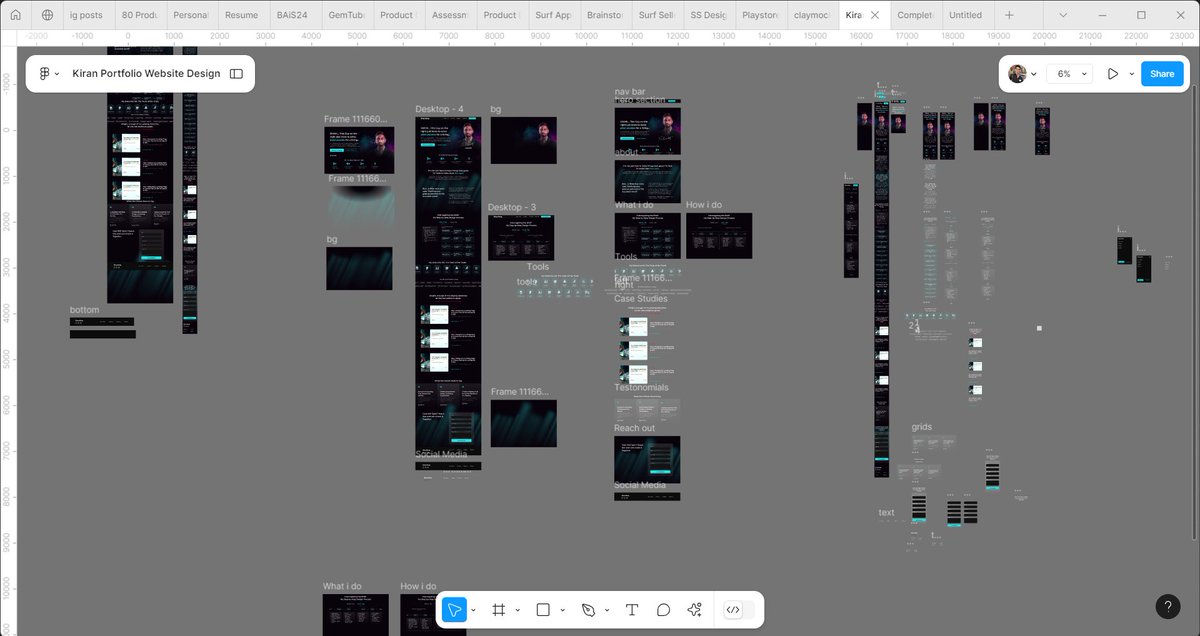1200x636 pixels.
Task: Start presentation with the play icon
Action: tap(1112, 74)
